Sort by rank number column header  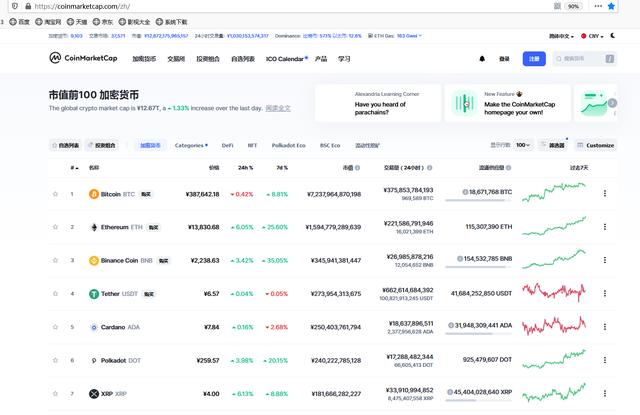tap(74, 168)
